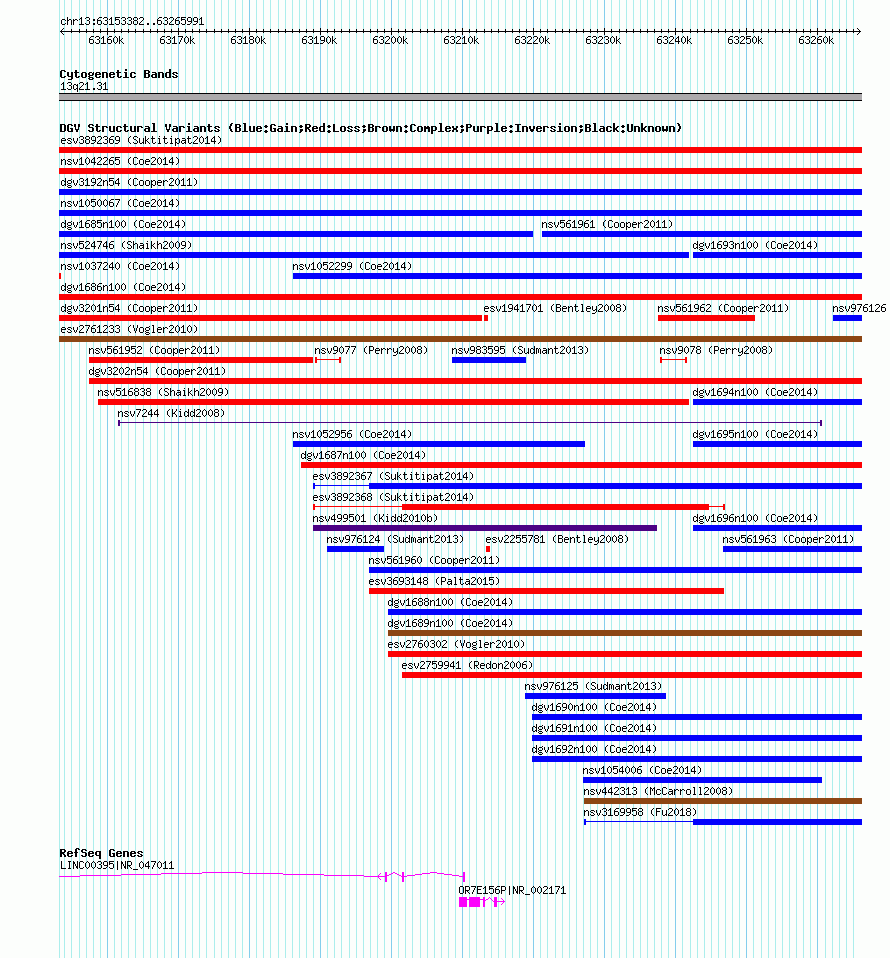Select nsv442313 (McCarroll2008) label
Viewport: 890px width, 958px height.
tap(658, 791)
